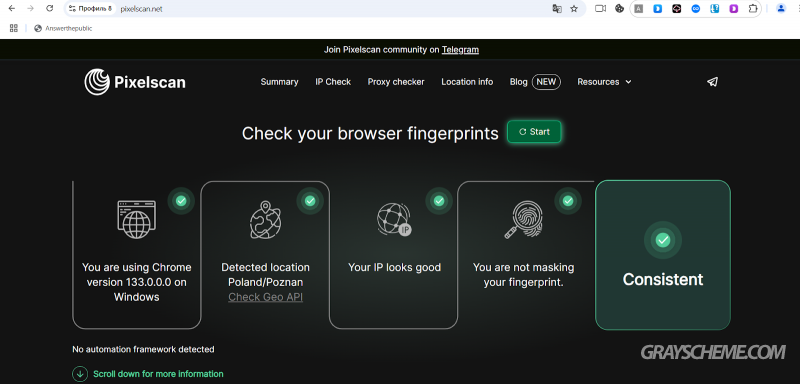Viewport: 800px width, 384px height.
Task: Click the 'Check your browser fingerprints' heading
Action: [370, 133]
